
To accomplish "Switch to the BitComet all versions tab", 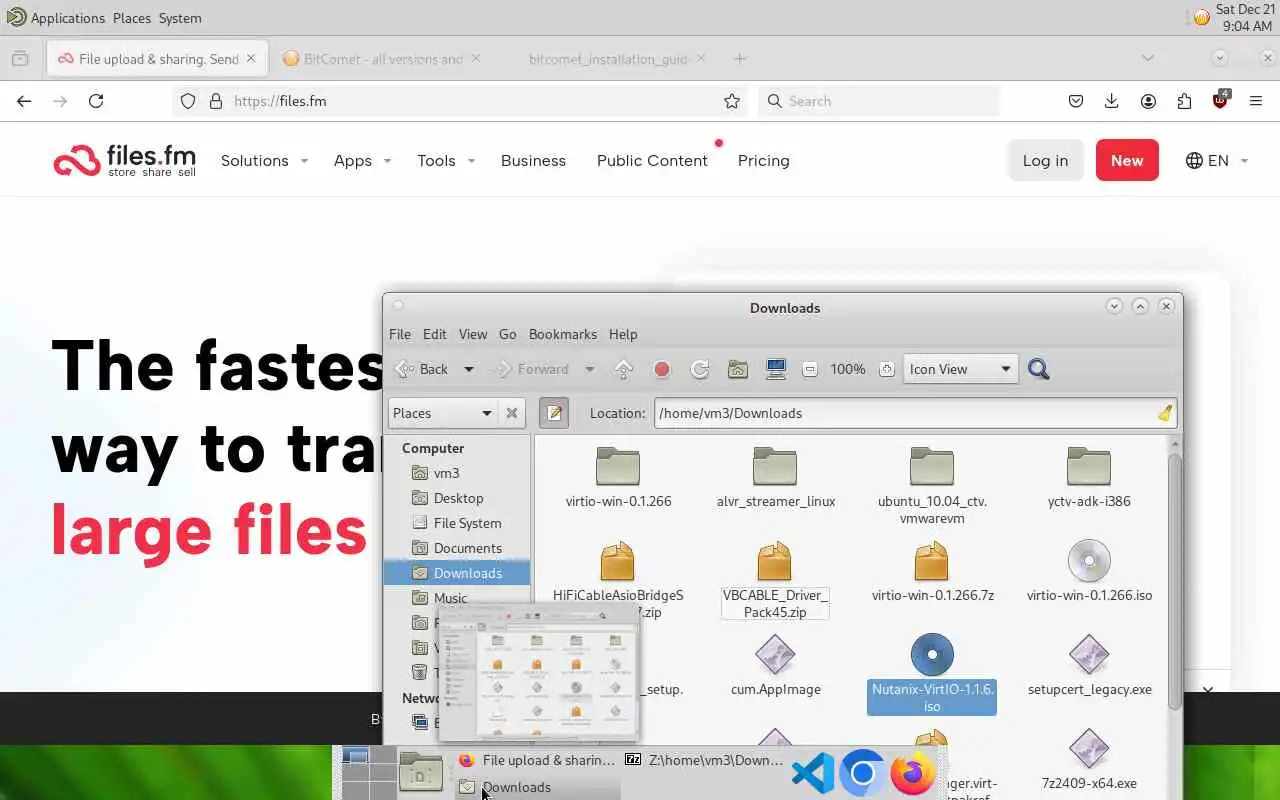I will coord(381,59).
